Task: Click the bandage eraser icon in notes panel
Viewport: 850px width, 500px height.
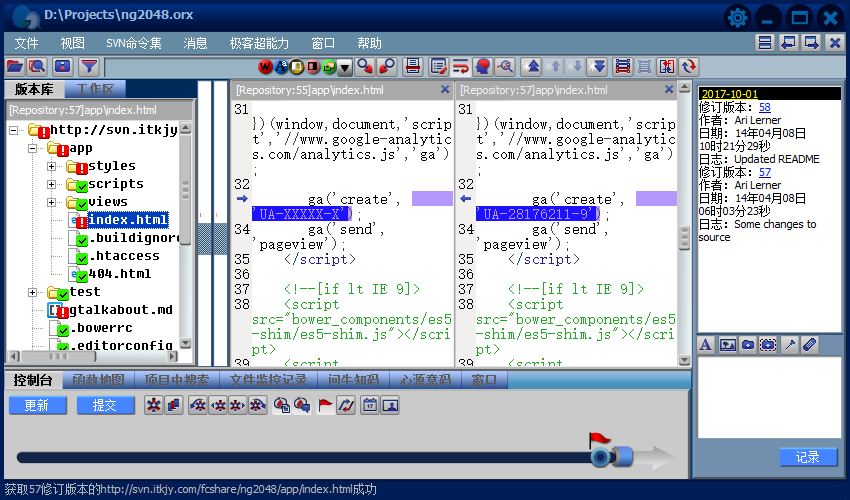Action: point(809,344)
